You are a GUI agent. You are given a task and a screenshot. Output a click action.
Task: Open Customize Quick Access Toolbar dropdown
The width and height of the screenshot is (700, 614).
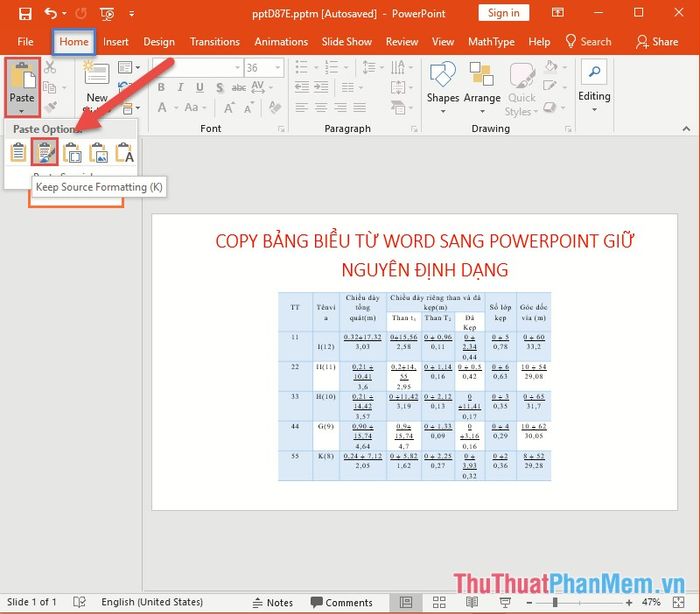(x=132, y=14)
